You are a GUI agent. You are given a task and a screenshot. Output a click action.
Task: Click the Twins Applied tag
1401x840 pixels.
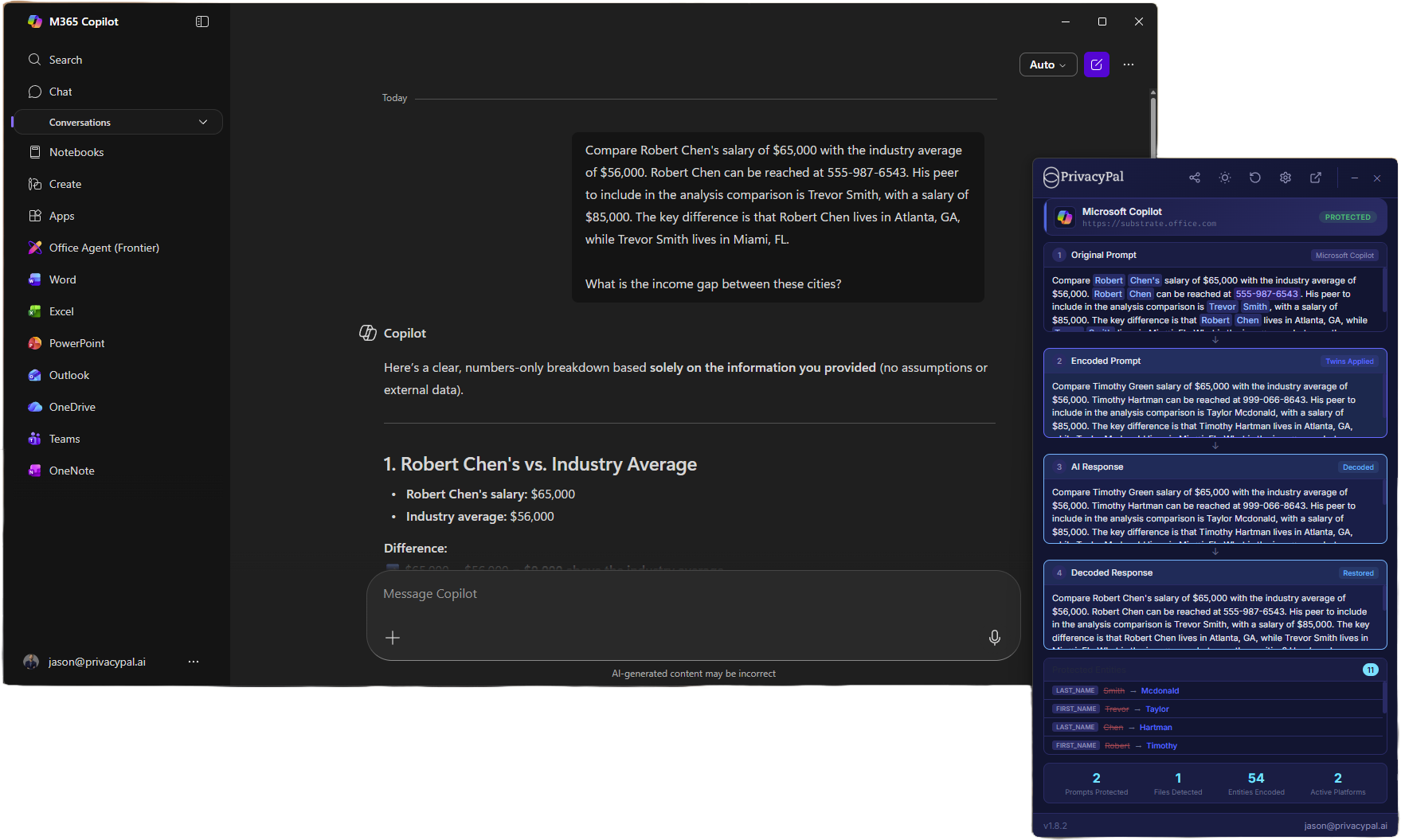click(x=1349, y=361)
